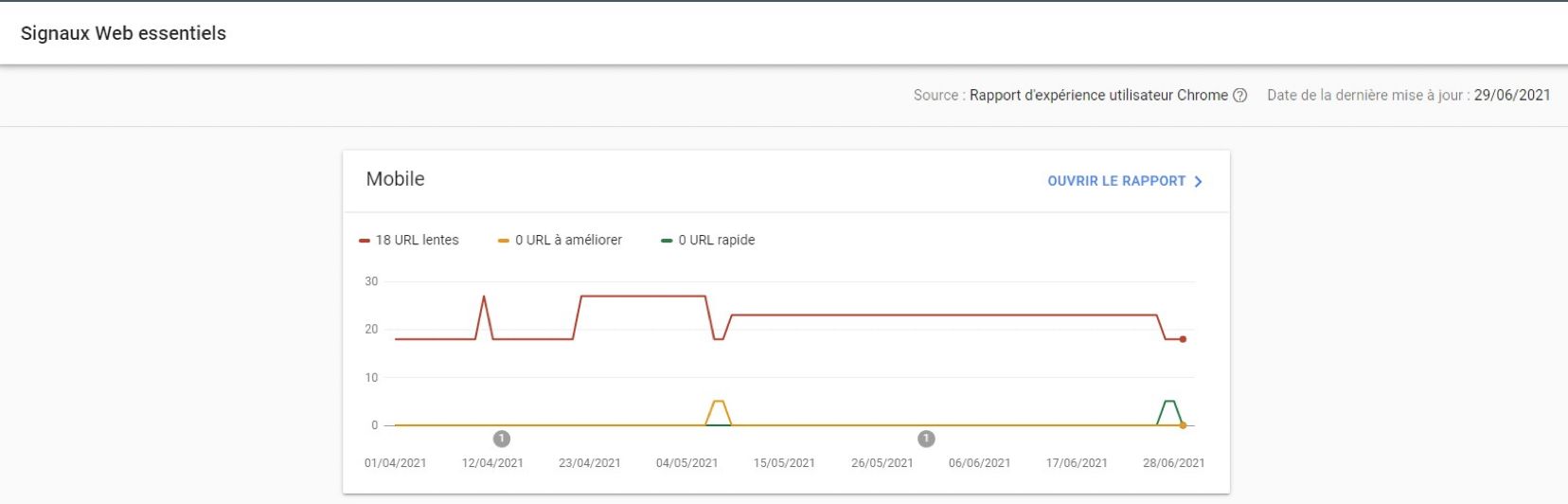Click the orange dash legend marker

point(504,241)
